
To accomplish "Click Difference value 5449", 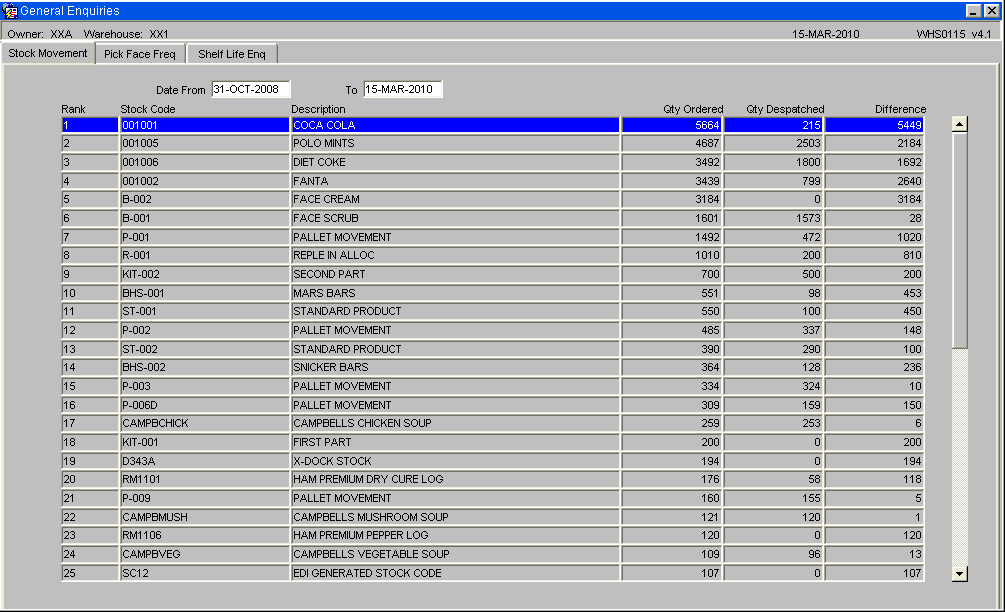I will (x=875, y=125).
